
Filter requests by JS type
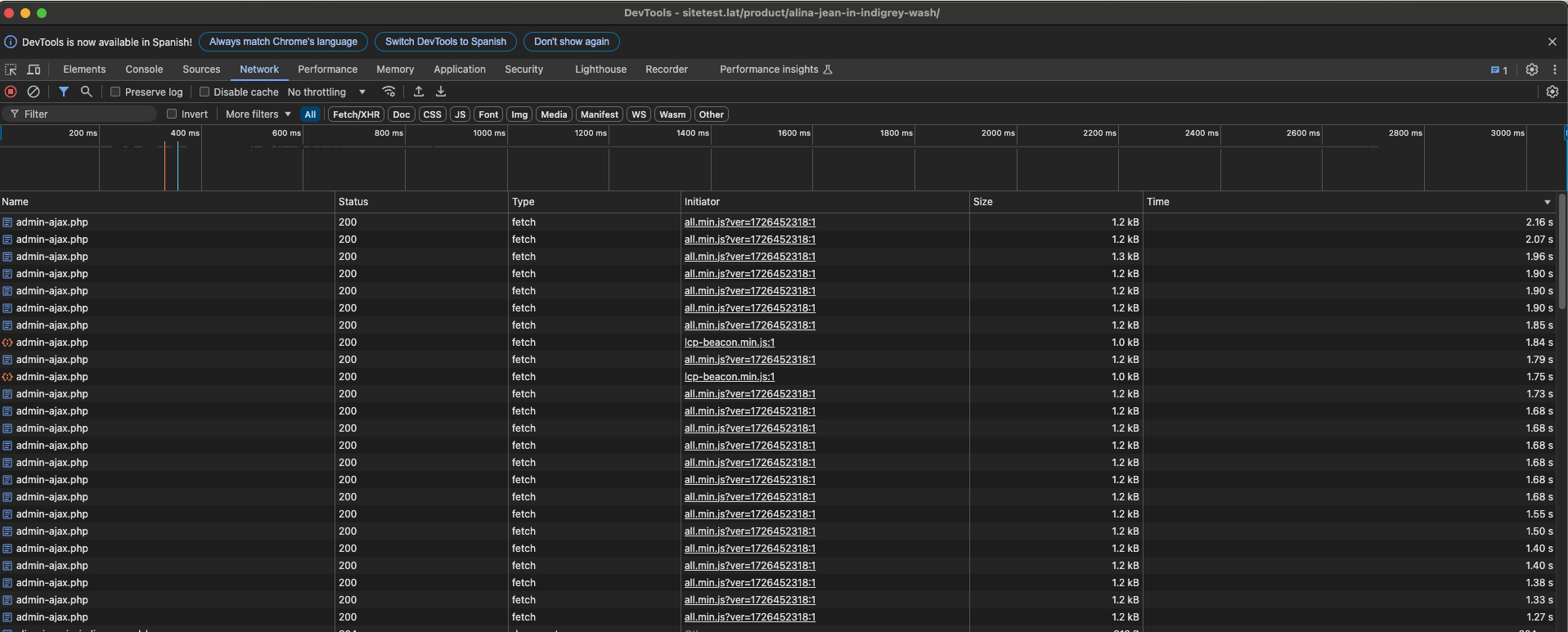(x=460, y=114)
